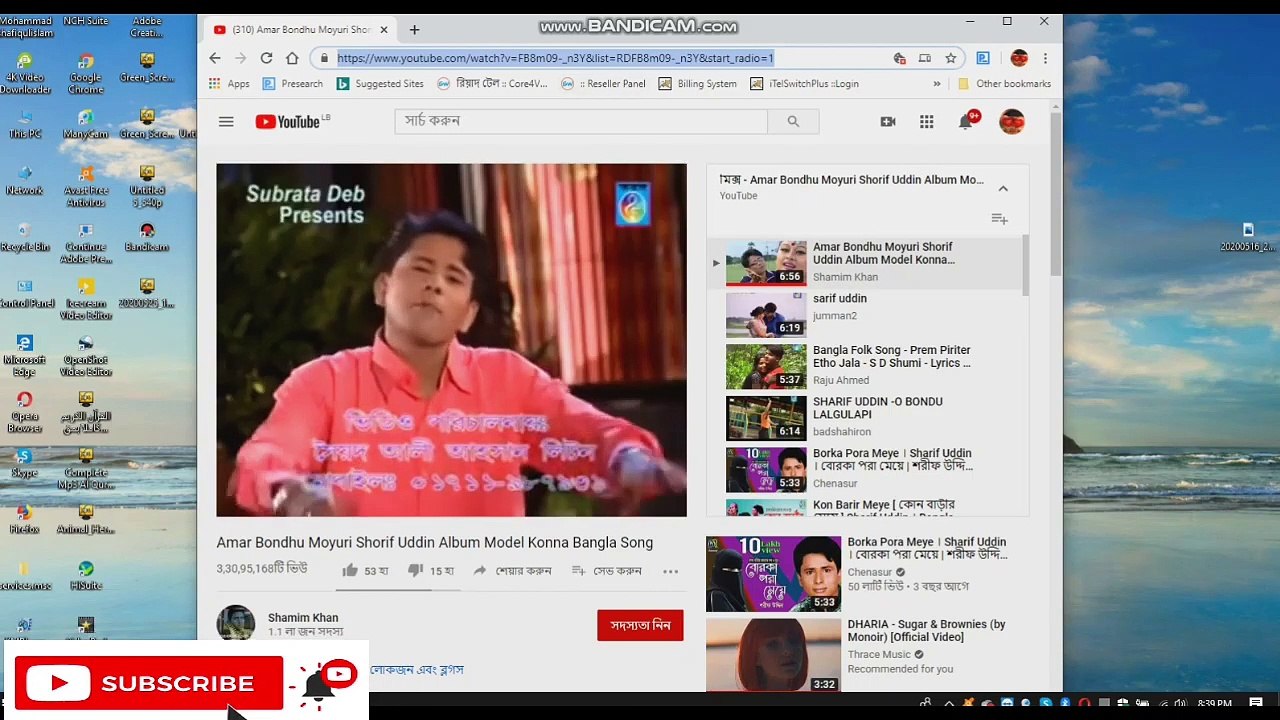Viewport: 1280px width, 720px height.
Task: Click the address bar URL
Action: pos(555,58)
